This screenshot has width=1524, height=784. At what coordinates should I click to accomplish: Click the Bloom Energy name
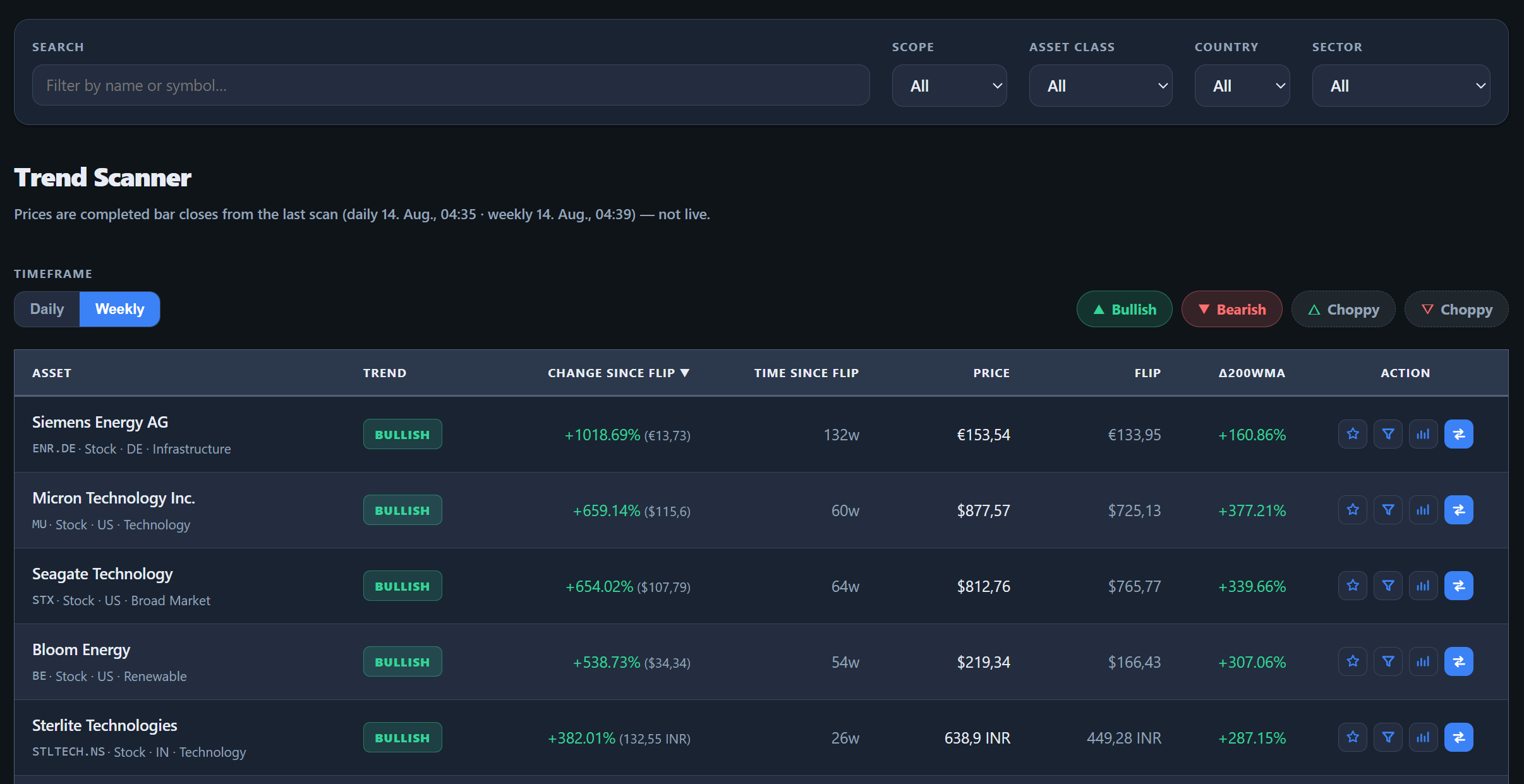coord(81,649)
